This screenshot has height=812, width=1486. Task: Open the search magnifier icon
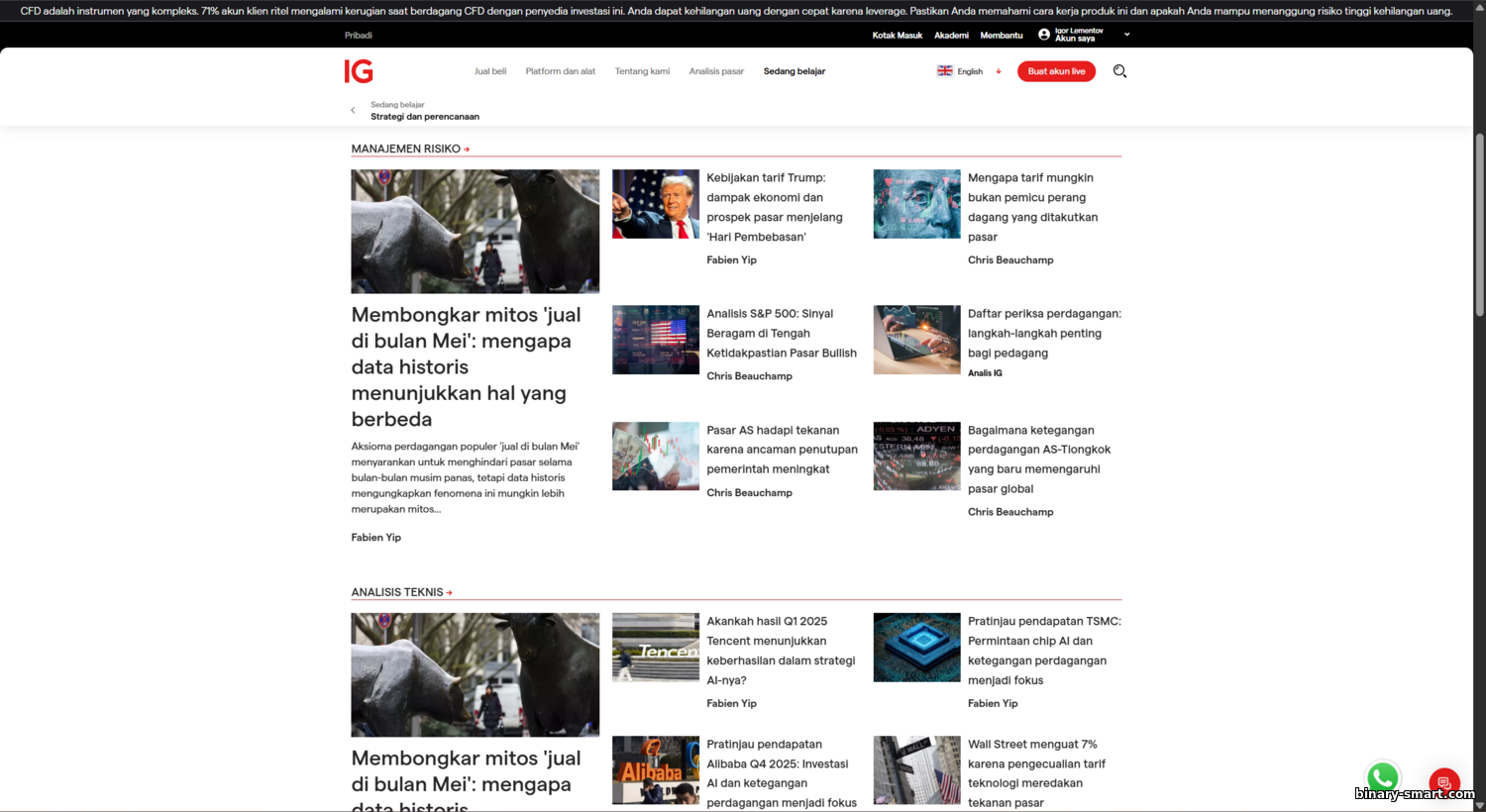click(1119, 71)
